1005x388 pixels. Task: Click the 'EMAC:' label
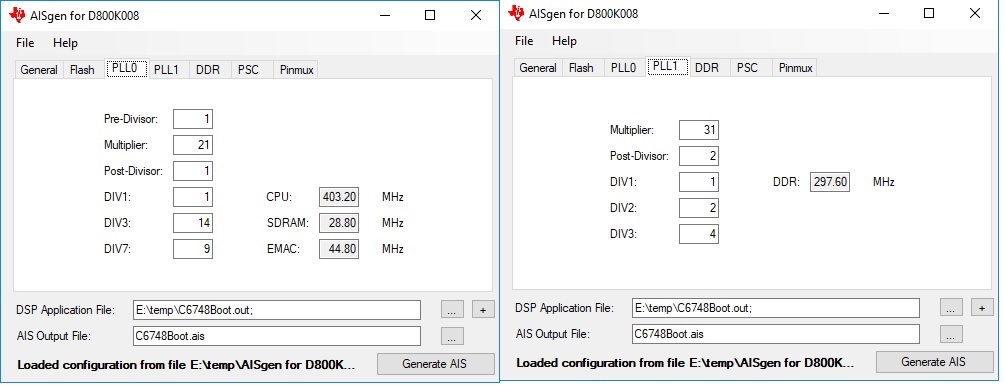point(283,249)
